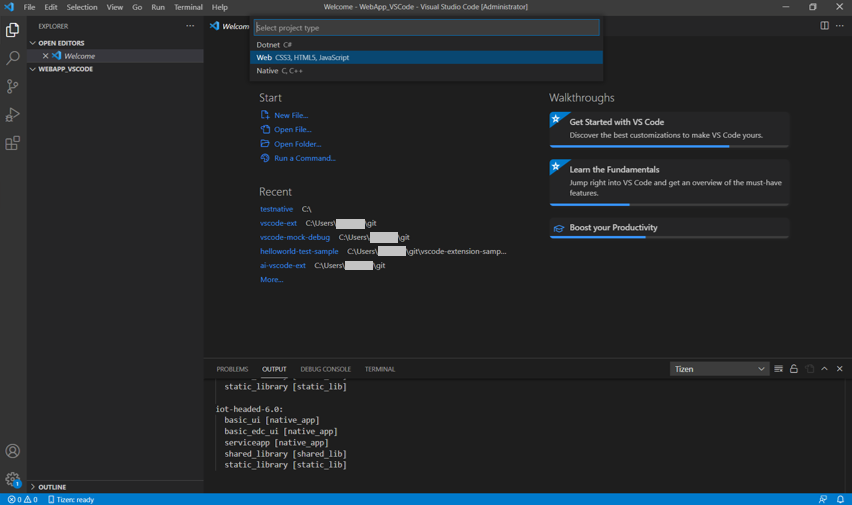Click the Open Folder... link
Image resolution: width=852 pixels, height=505 pixels.
tap(297, 144)
